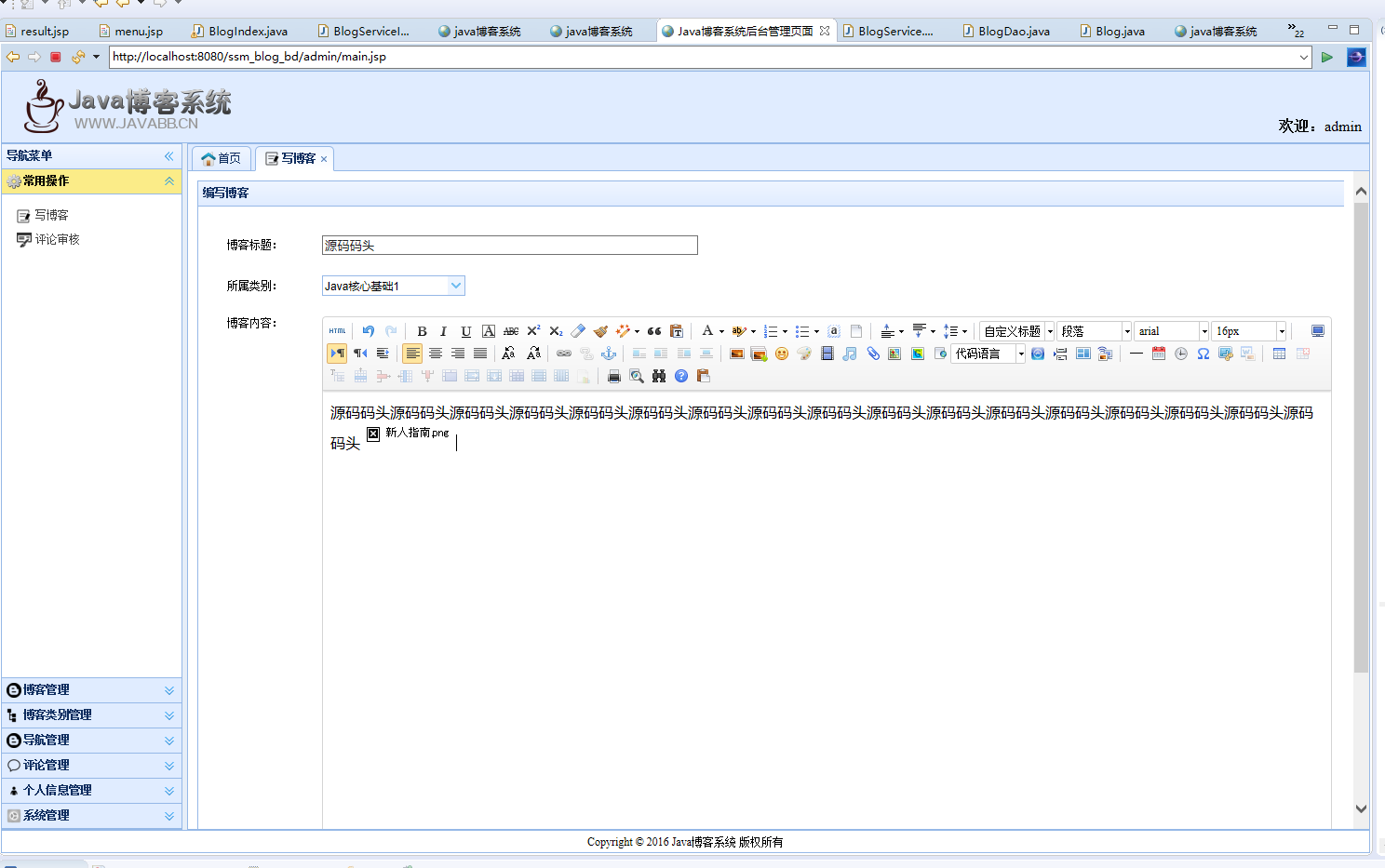This screenshot has height=868, width=1385.
Task: Open 评论审核 in the sidebar
Action: 57,239
